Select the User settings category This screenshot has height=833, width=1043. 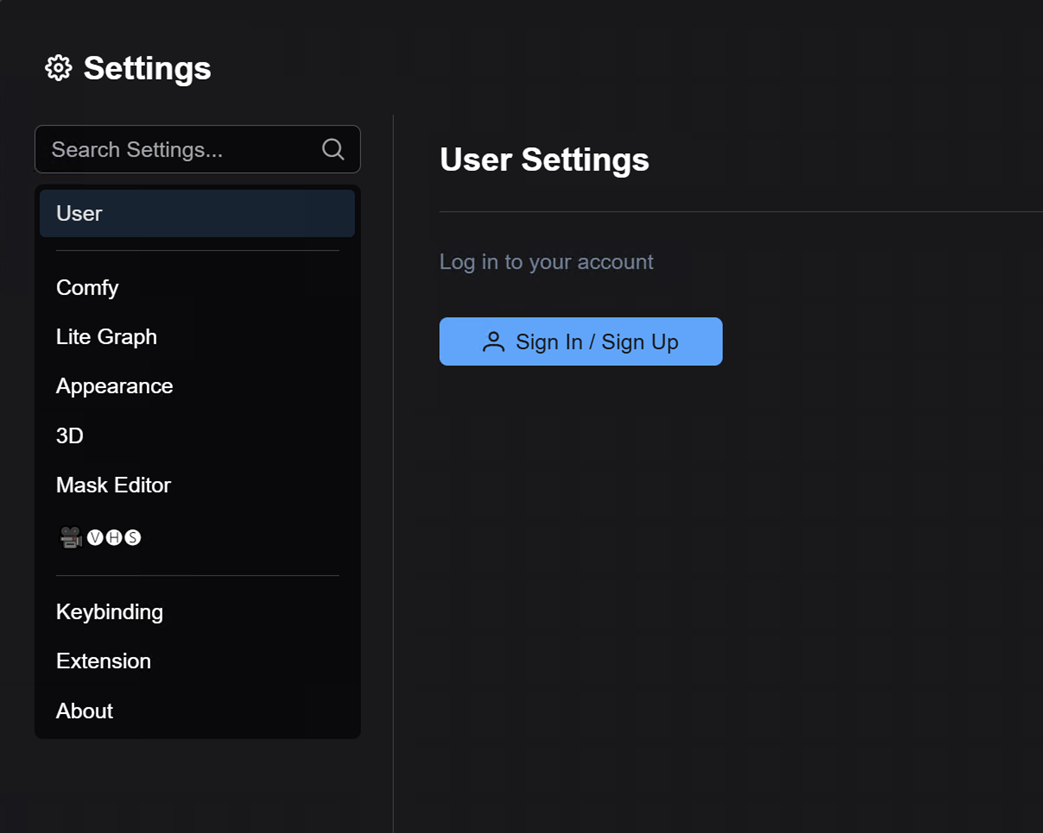(x=198, y=214)
